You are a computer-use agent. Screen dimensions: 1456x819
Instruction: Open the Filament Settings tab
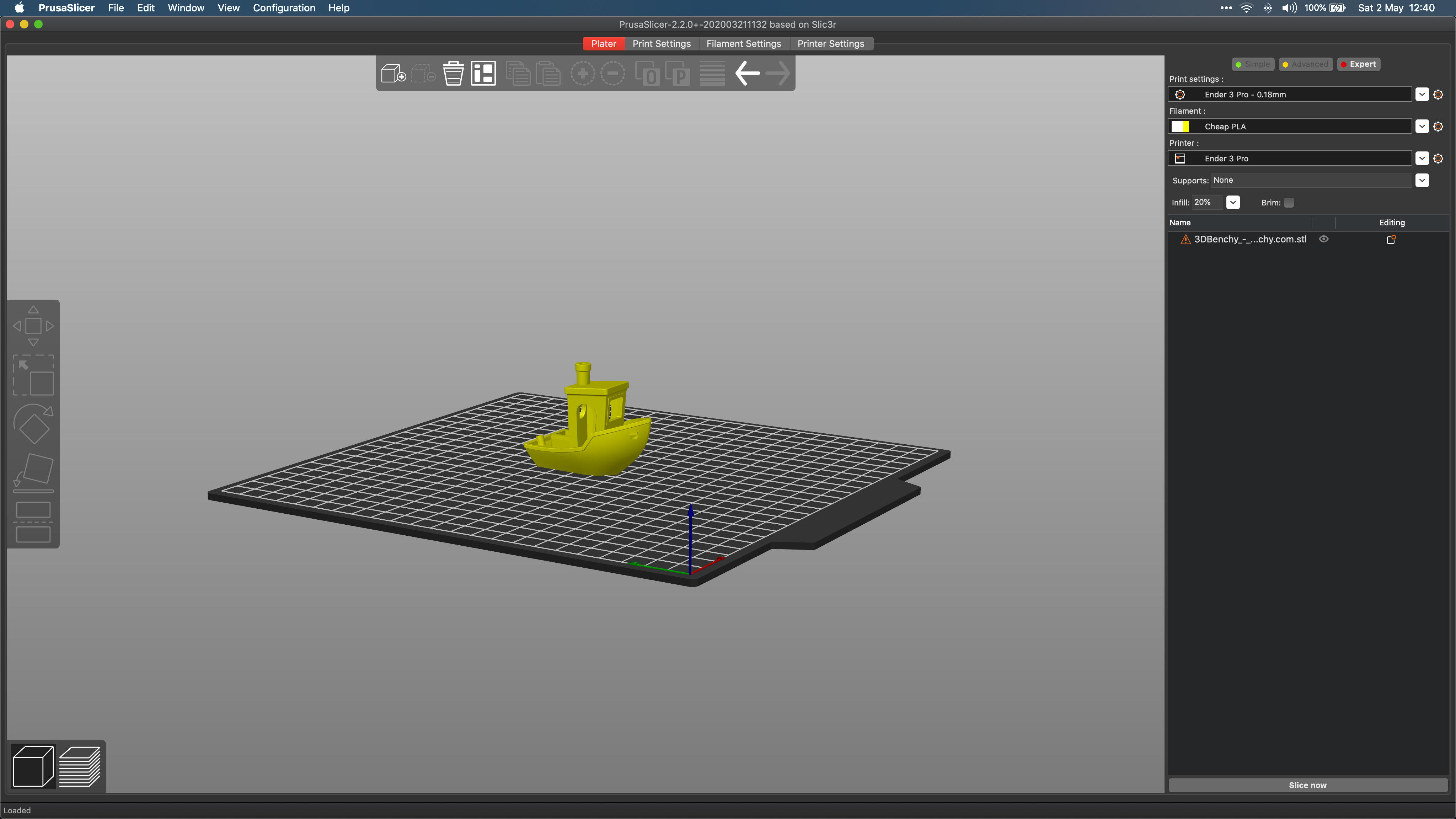coord(743,43)
